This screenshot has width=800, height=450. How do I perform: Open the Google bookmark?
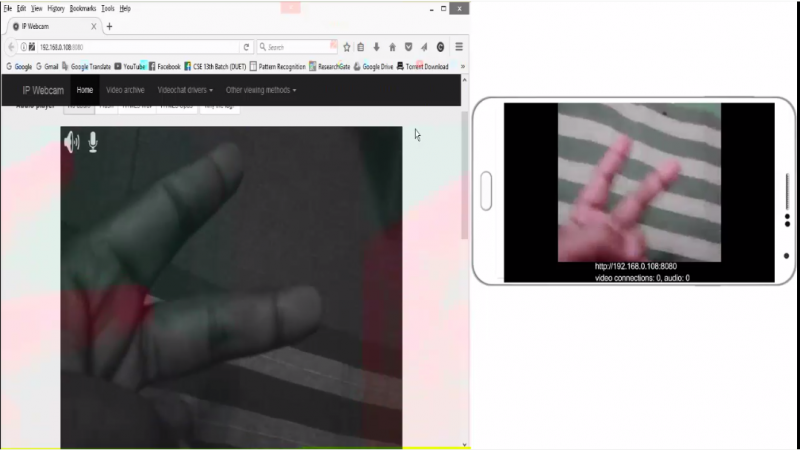coord(19,66)
